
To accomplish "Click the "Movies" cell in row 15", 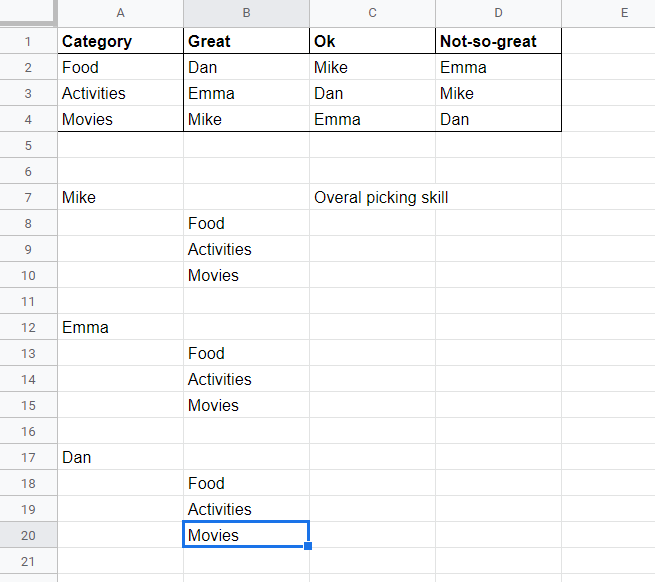I will click(x=246, y=406).
